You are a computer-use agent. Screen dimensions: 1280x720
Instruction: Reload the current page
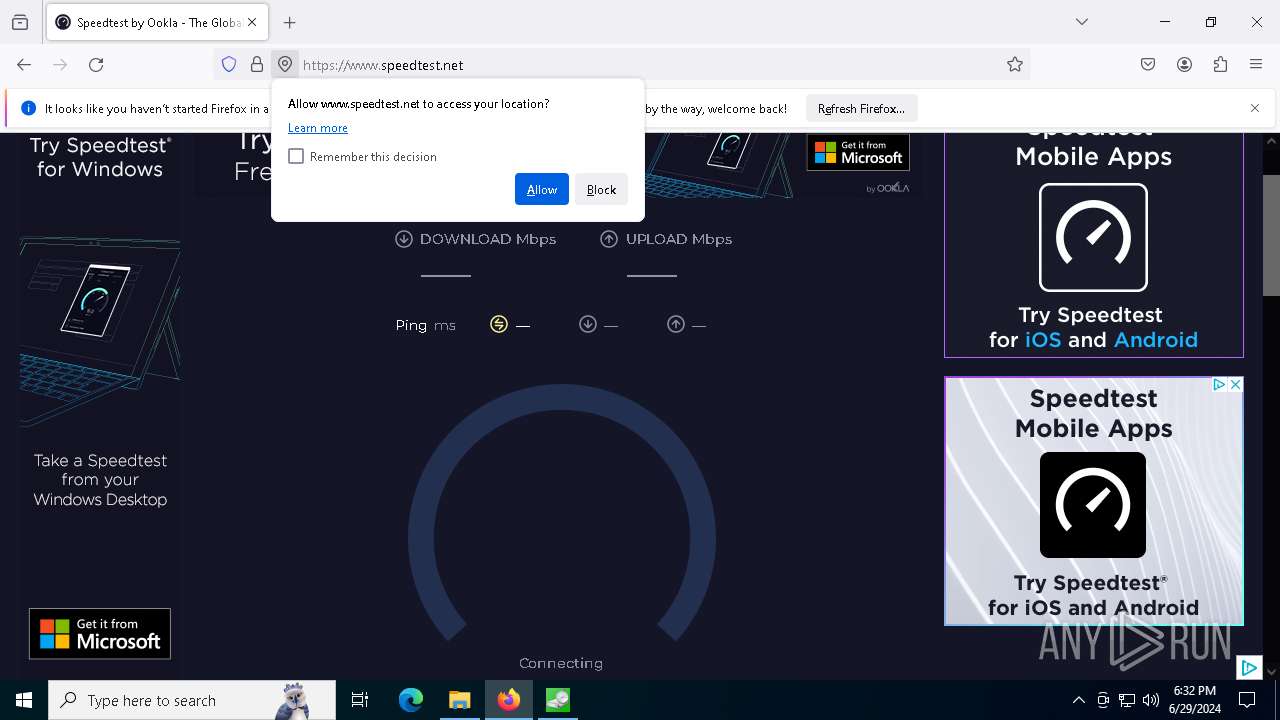pos(96,65)
